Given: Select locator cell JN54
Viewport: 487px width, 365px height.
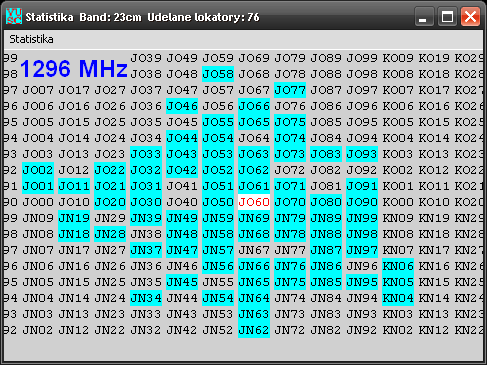Looking at the screenshot, I should point(218,298).
